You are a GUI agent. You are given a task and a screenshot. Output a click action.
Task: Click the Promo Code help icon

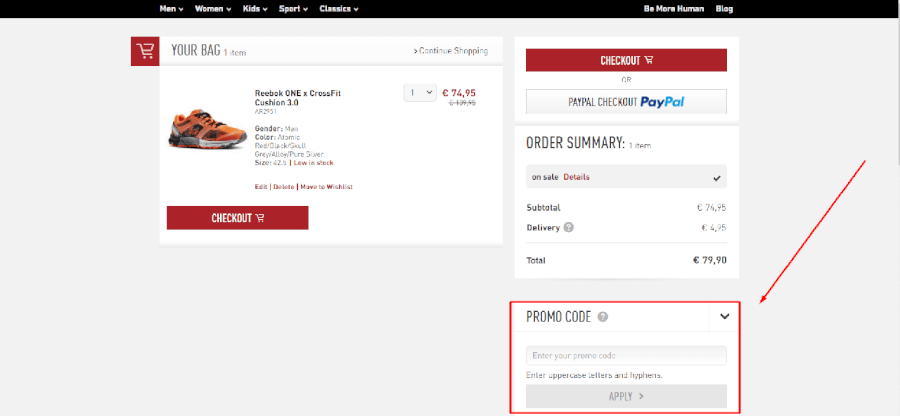(x=603, y=317)
